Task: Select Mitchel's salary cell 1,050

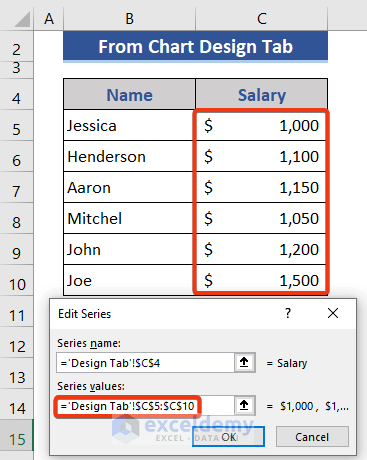Action: tap(262, 218)
